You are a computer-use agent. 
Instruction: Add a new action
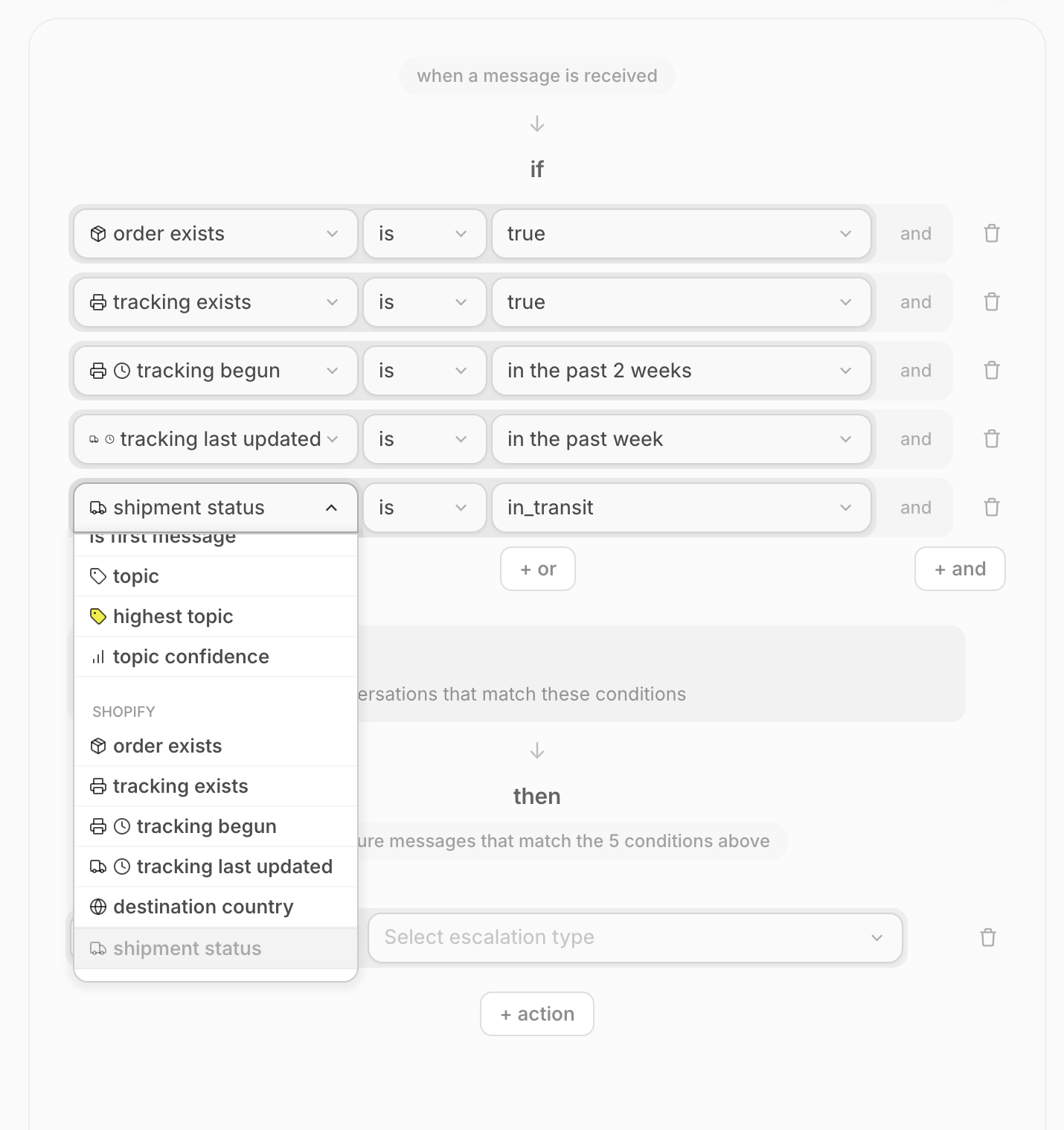tap(536, 1014)
